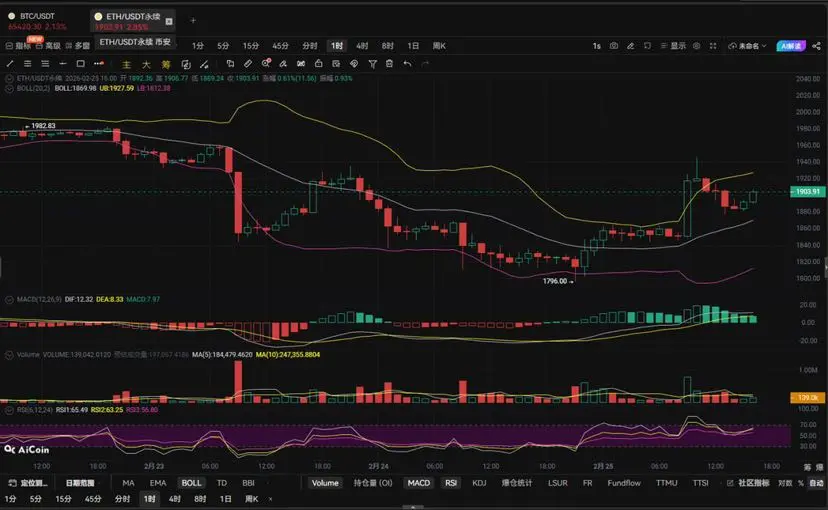Switch to the BTC/USDT tab
Image resolution: width=828 pixels, height=510 pixels.
[37, 21]
